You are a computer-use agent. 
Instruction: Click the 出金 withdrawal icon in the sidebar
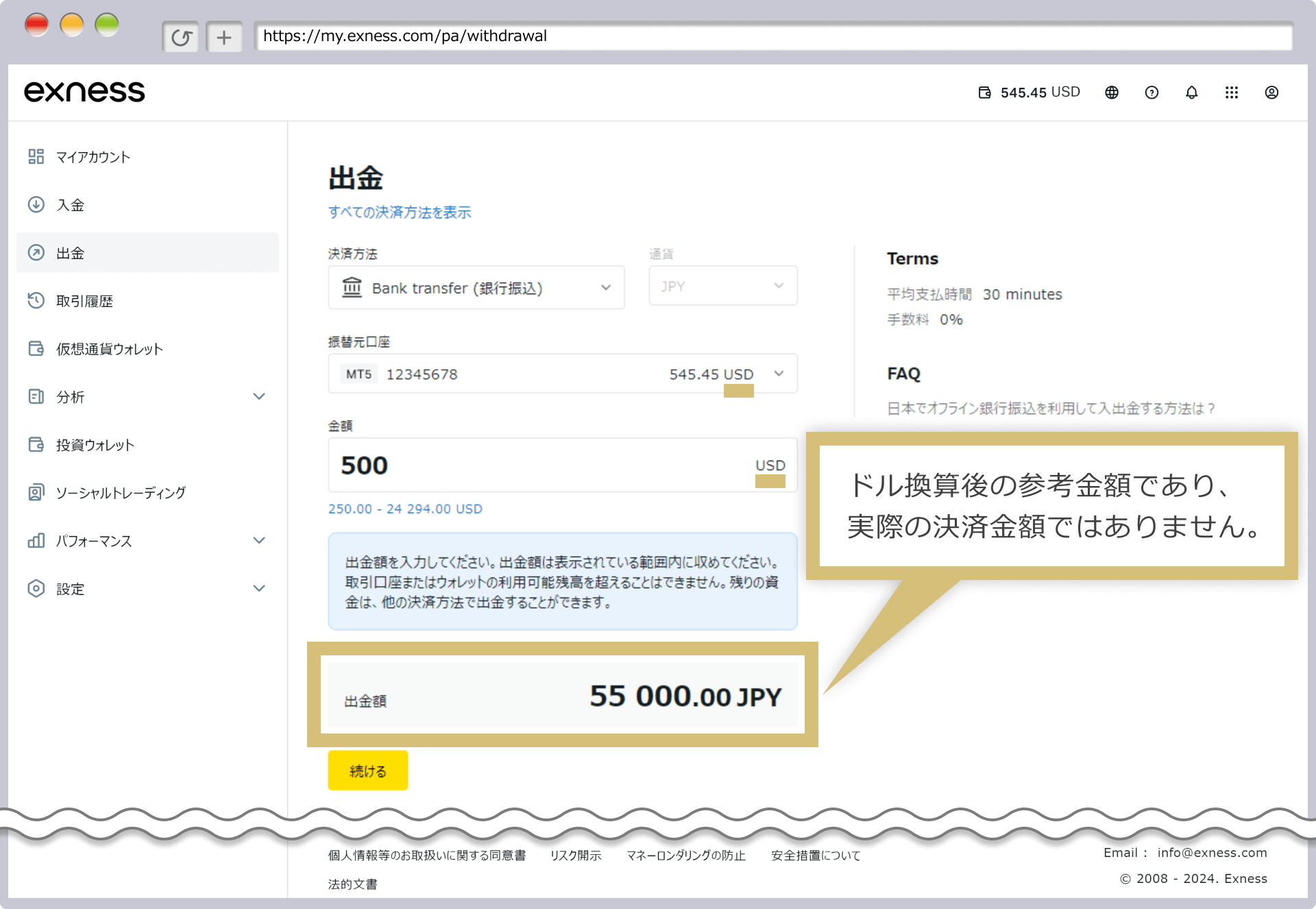tap(36, 252)
